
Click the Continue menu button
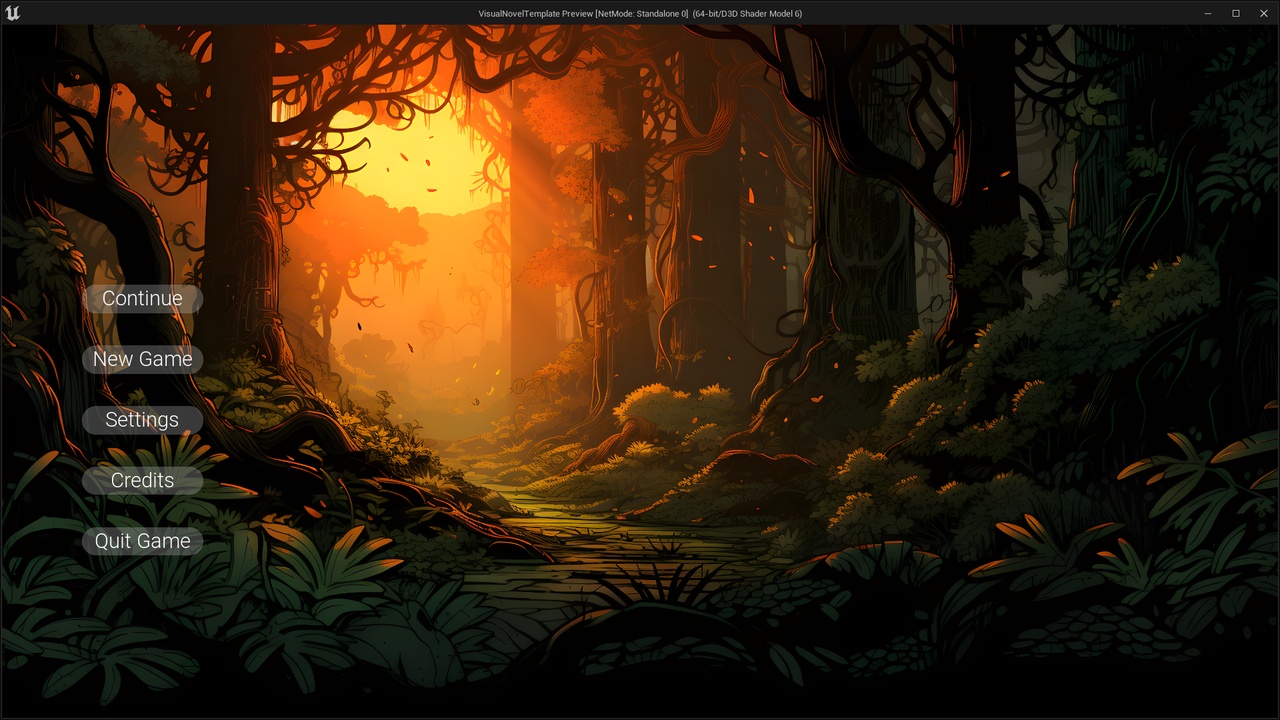pyautogui.click(x=142, y=298)
